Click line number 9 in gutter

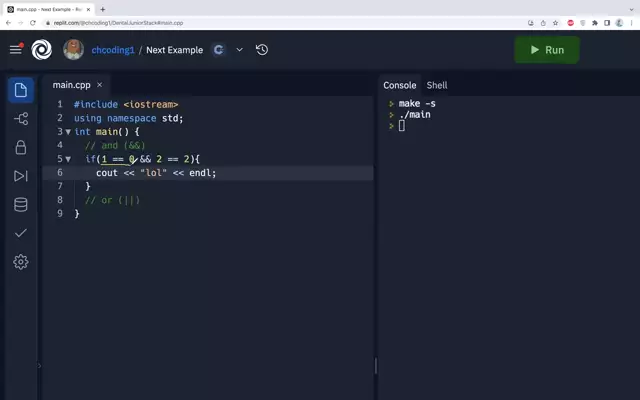coord(60,213)
